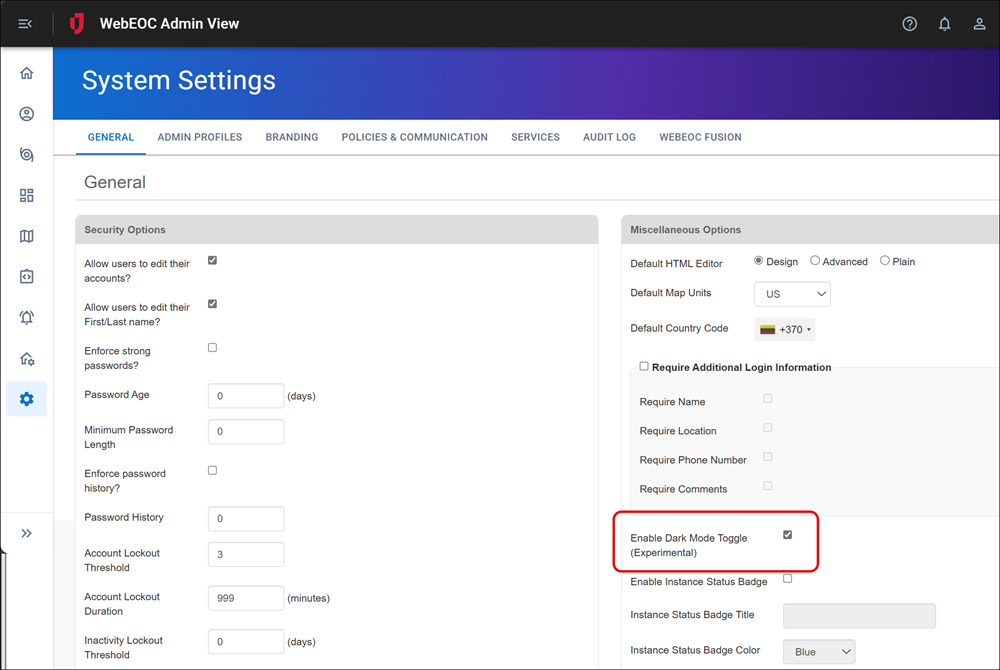Viewport: 1000px width, 670px height.
Task: Open Instance Status Badge Color dropdown
Action: [x=818, y=652]
